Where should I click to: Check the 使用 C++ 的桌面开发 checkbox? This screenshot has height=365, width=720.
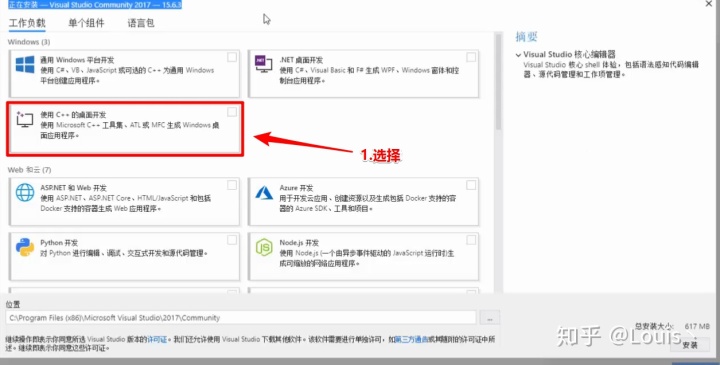pos(232,112)
